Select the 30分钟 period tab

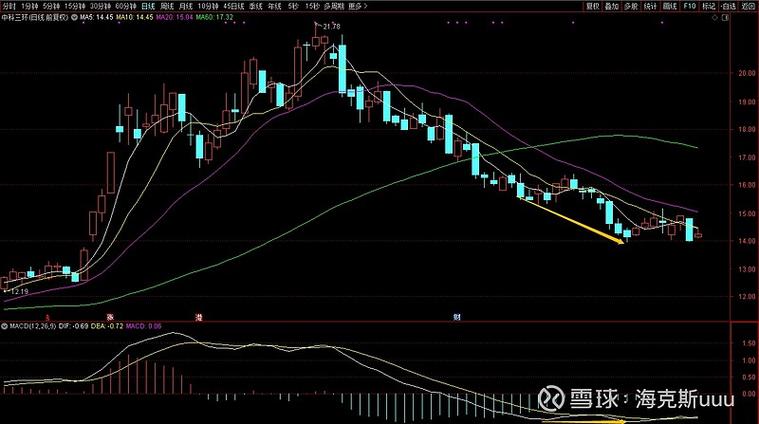coord(101,6)
